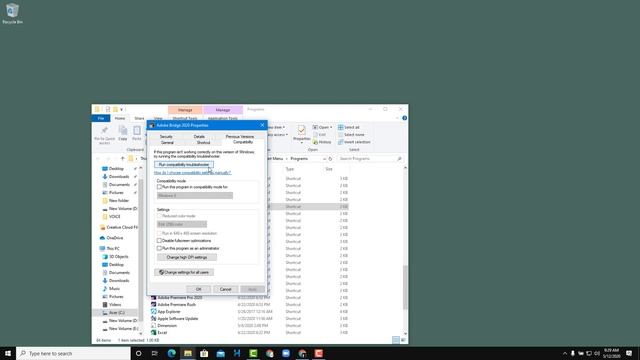Select the Compatibility tab
Viewport: 640px width, 360px height.
point(243,142)
